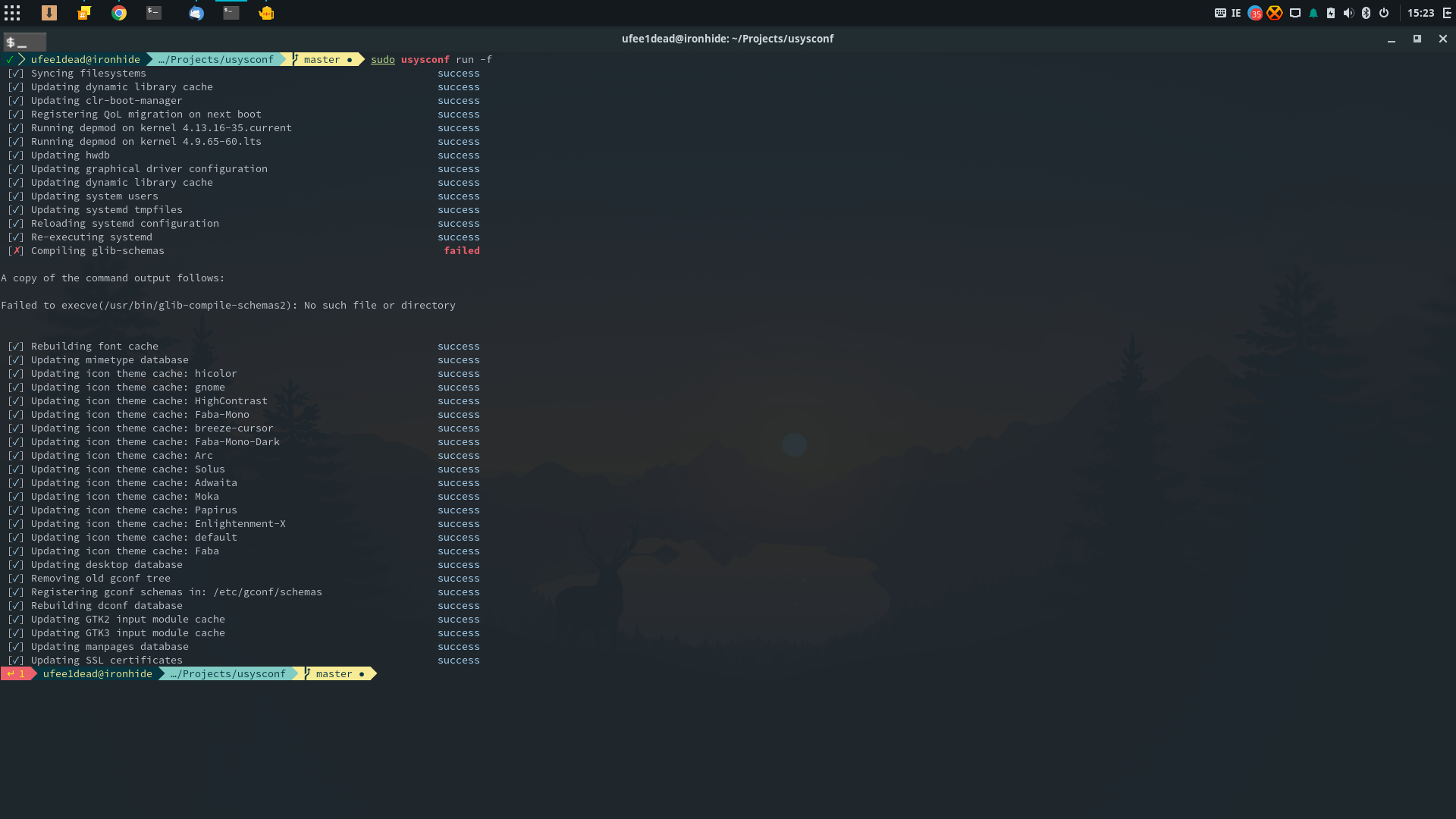Click 'Updating clr-boot-manager' line
The width and height of the screenshot is (1456, 819).
click(107, 100)
